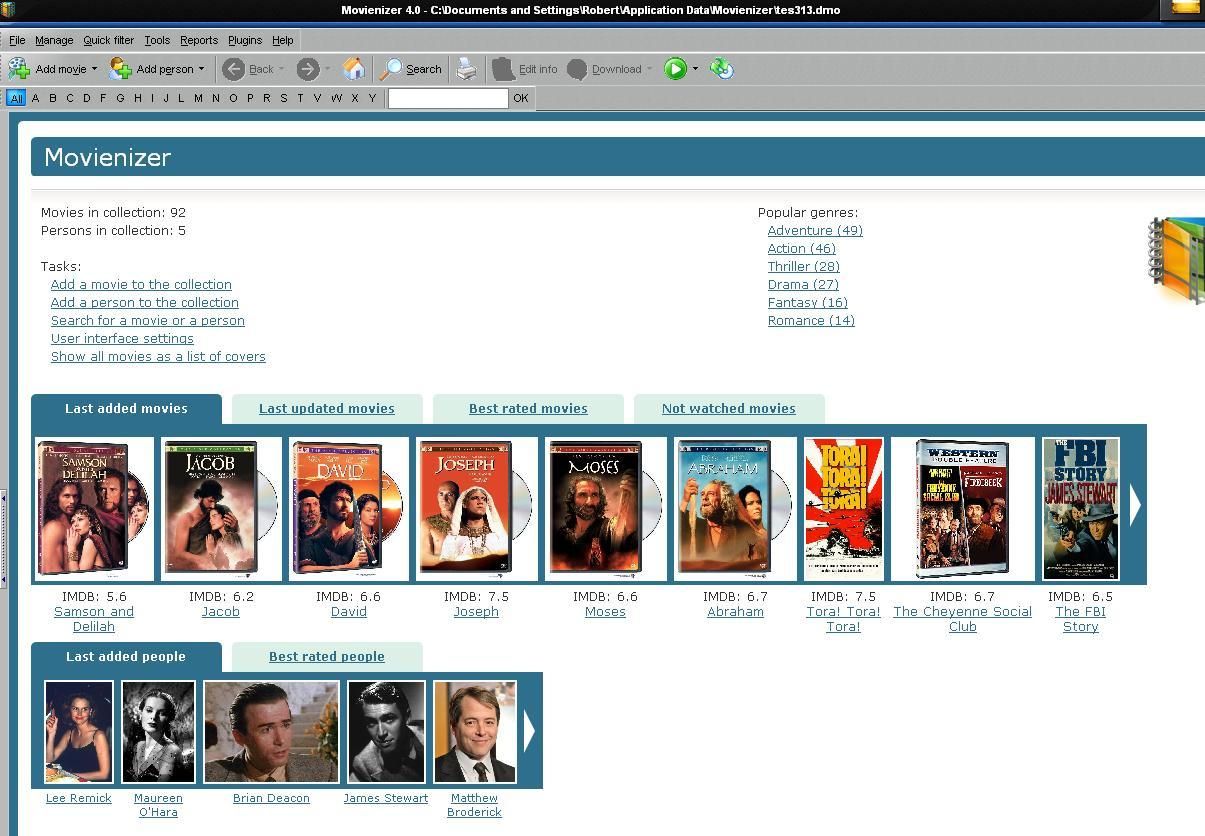The height and width of the screenshot is (836, 1205).
Task: Filter titles by letter B
Action: point(52,98)
